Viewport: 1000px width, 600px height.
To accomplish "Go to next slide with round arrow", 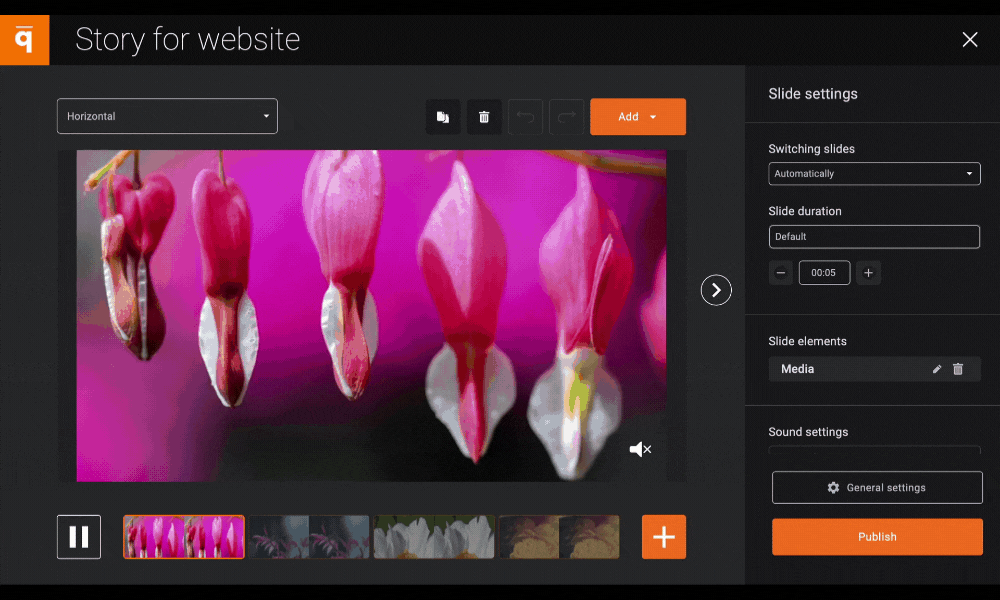I will (x=716, y=290).
